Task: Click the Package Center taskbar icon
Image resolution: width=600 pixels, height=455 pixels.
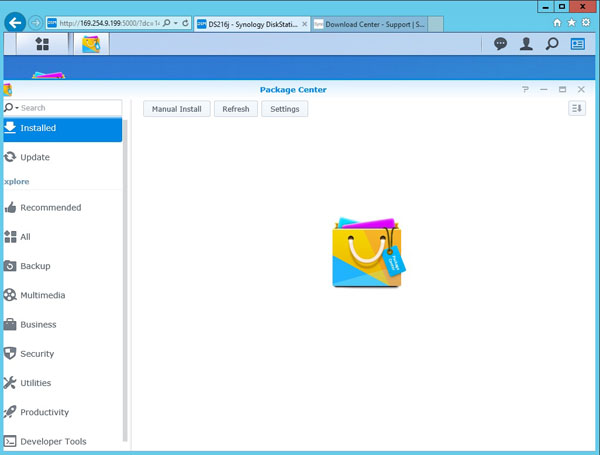Action: pyautogui.click(x=91, y=44)
